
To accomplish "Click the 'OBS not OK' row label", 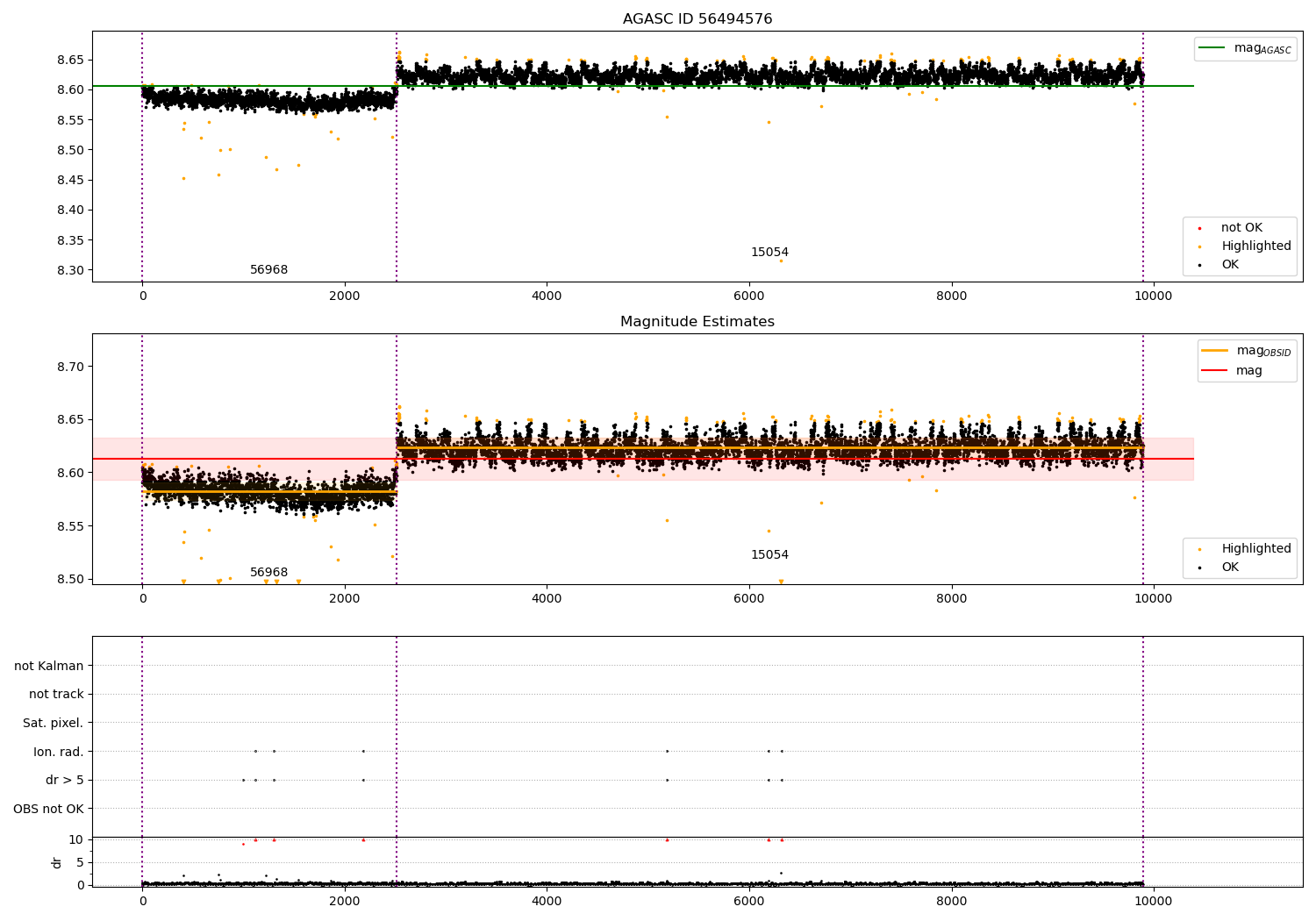I will [49, 809].
